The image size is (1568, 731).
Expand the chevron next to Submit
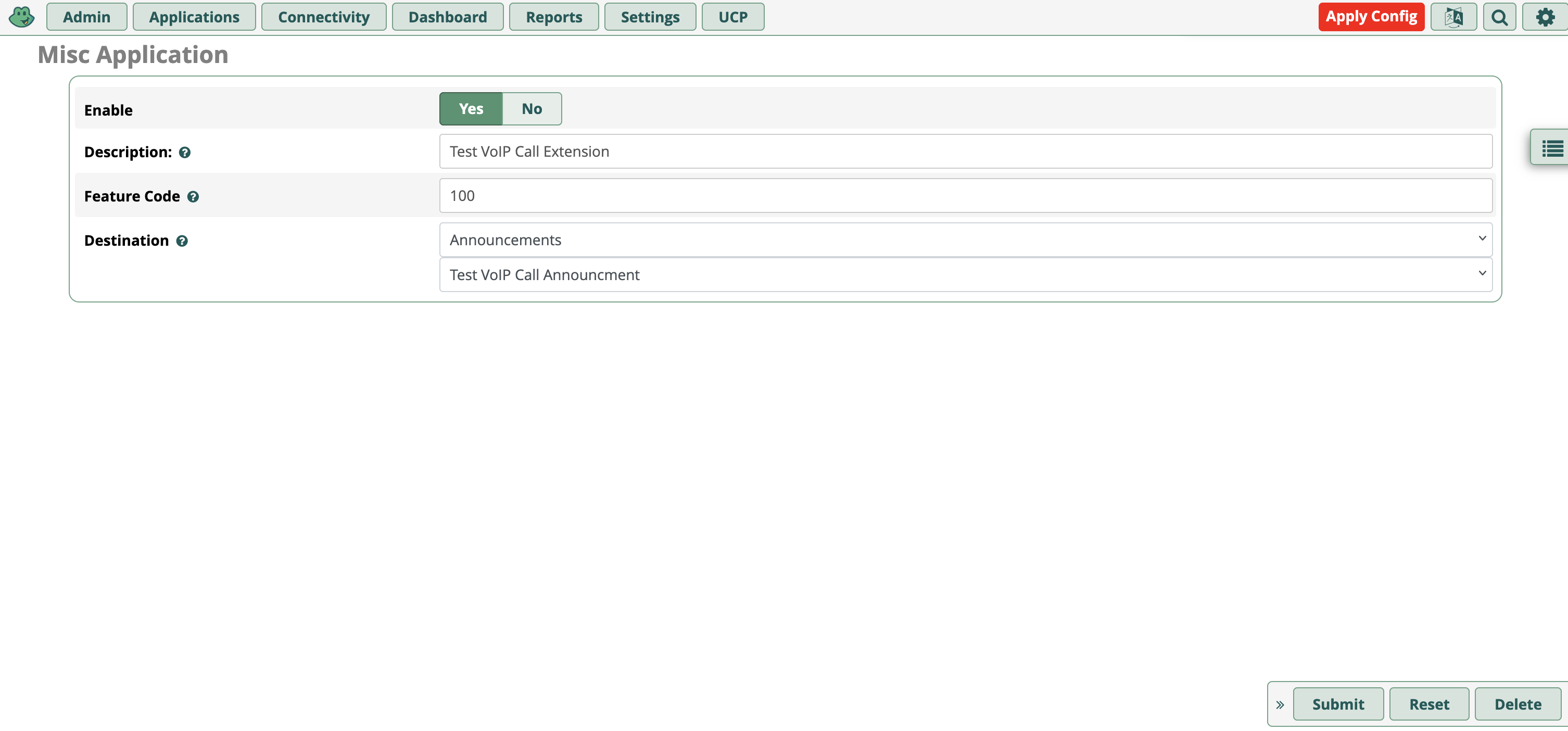(x=1280, y=703)
